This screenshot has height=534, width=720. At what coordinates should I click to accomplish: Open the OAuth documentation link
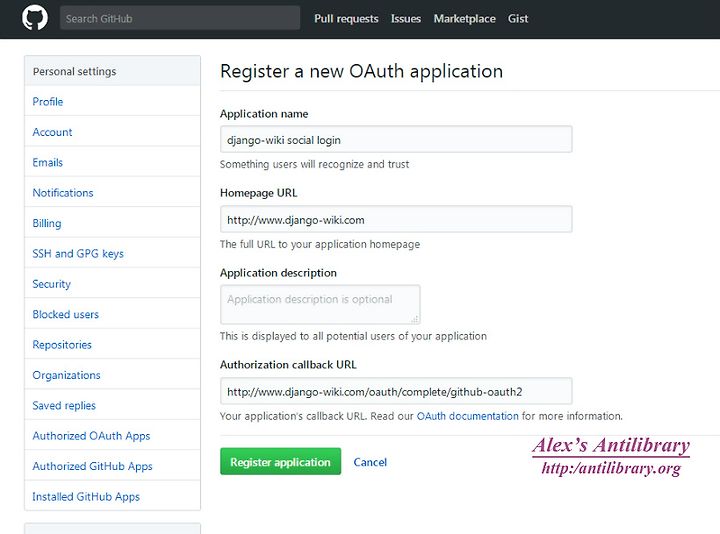tap(467, 416)
